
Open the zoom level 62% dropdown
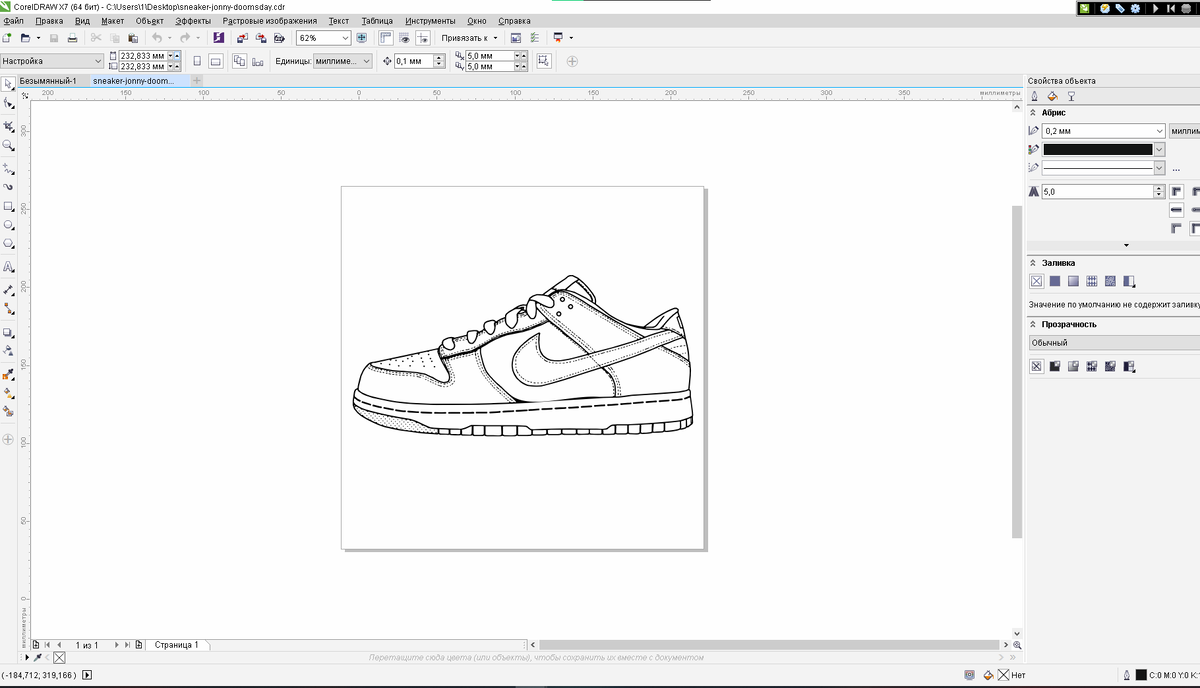(x=346, y=38)
